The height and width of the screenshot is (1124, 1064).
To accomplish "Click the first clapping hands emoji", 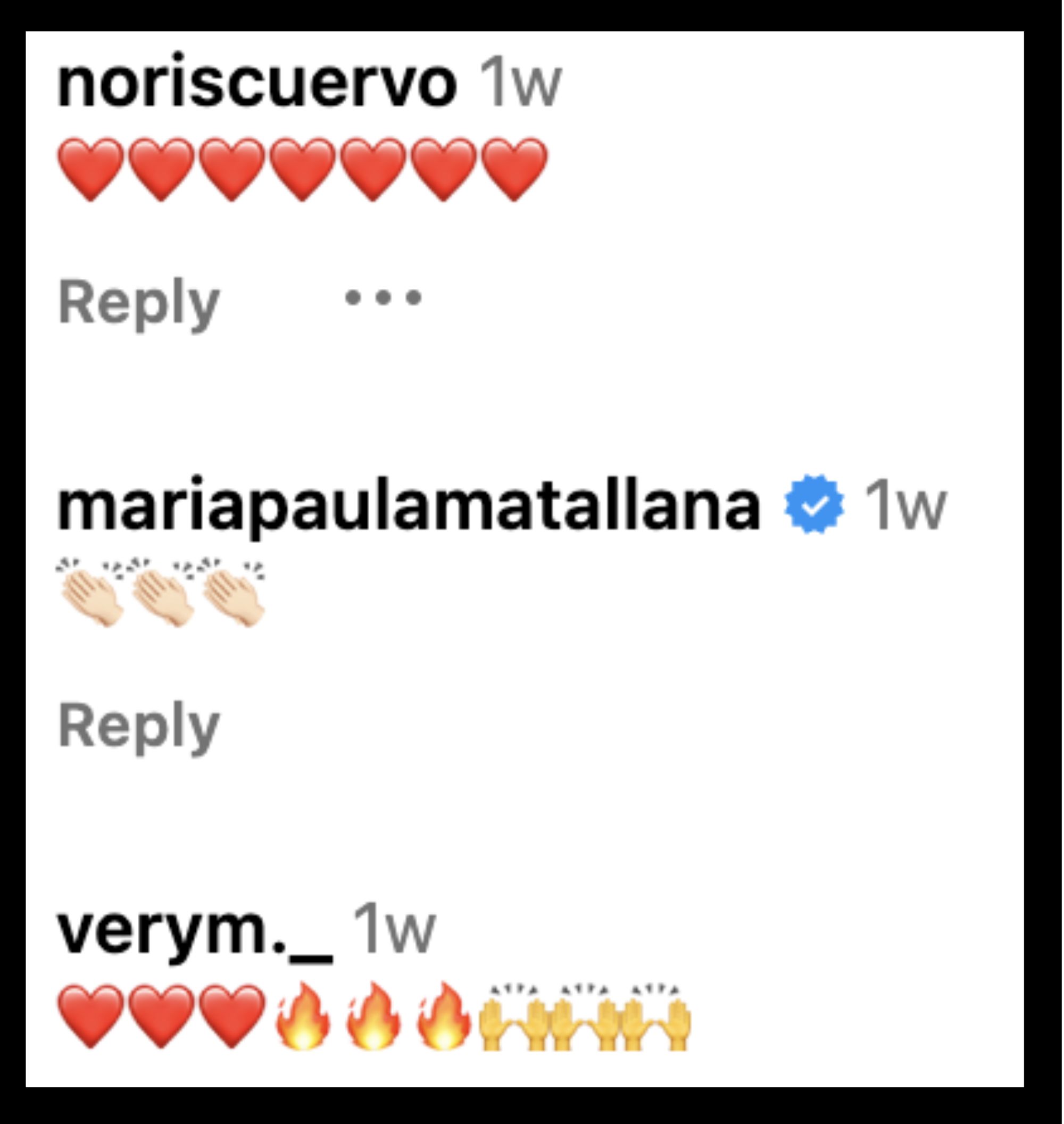I will pos(91,593).
